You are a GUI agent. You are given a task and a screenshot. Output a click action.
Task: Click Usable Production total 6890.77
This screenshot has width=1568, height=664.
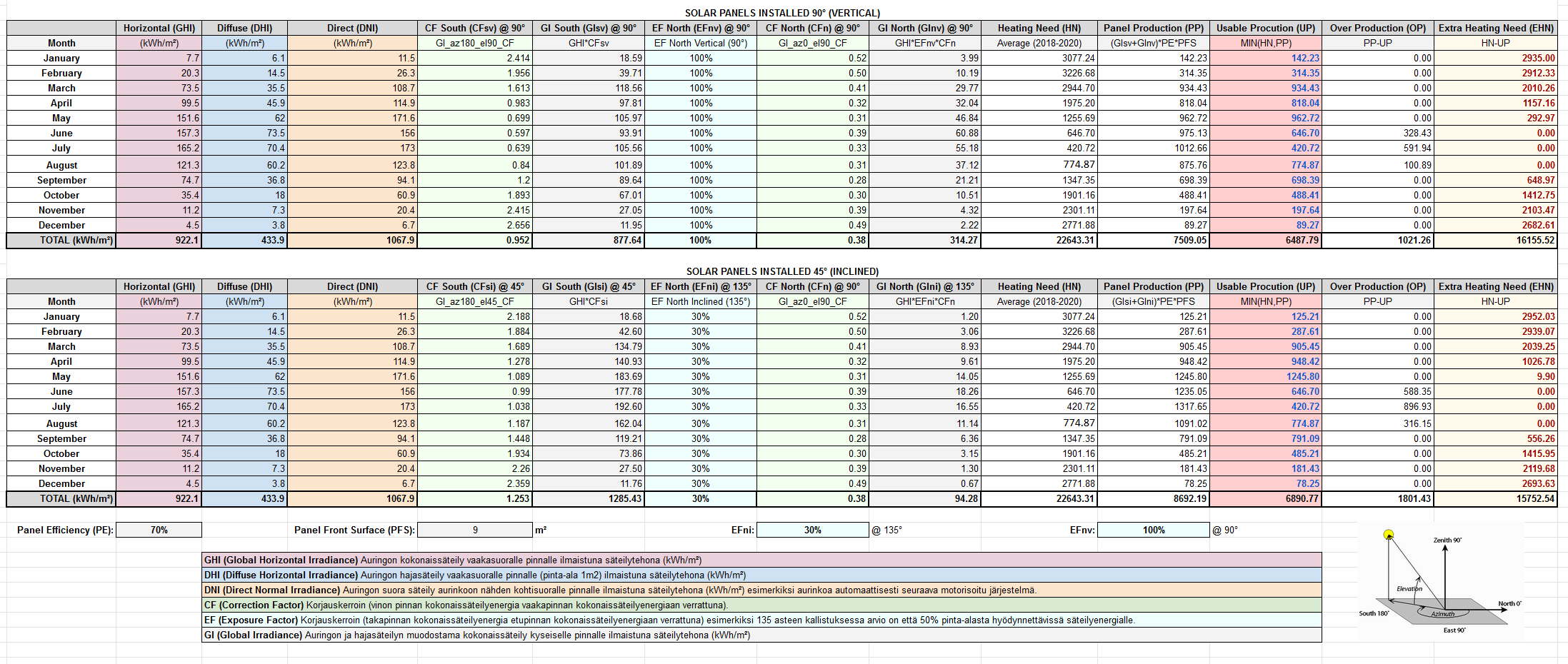click(x=1266, y=499)
